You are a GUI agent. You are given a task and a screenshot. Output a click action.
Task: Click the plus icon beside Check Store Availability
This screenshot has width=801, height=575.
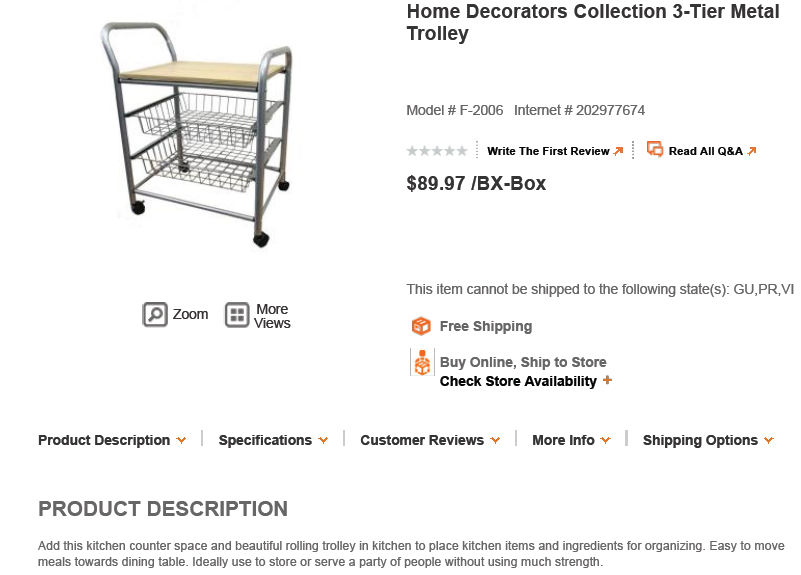[607, 380]
